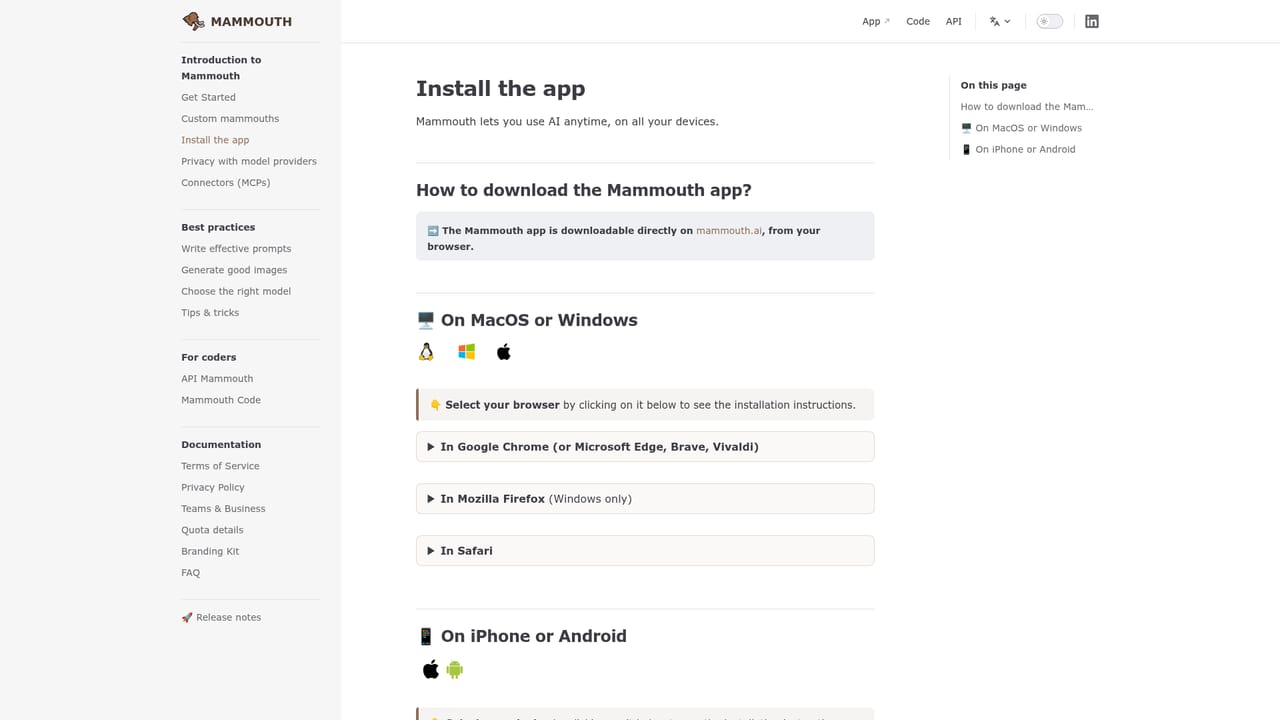The width and height of the screenshot is (1280, 720).
Task: Open Privacy with model providers page
Action: (x=249, y=161)
